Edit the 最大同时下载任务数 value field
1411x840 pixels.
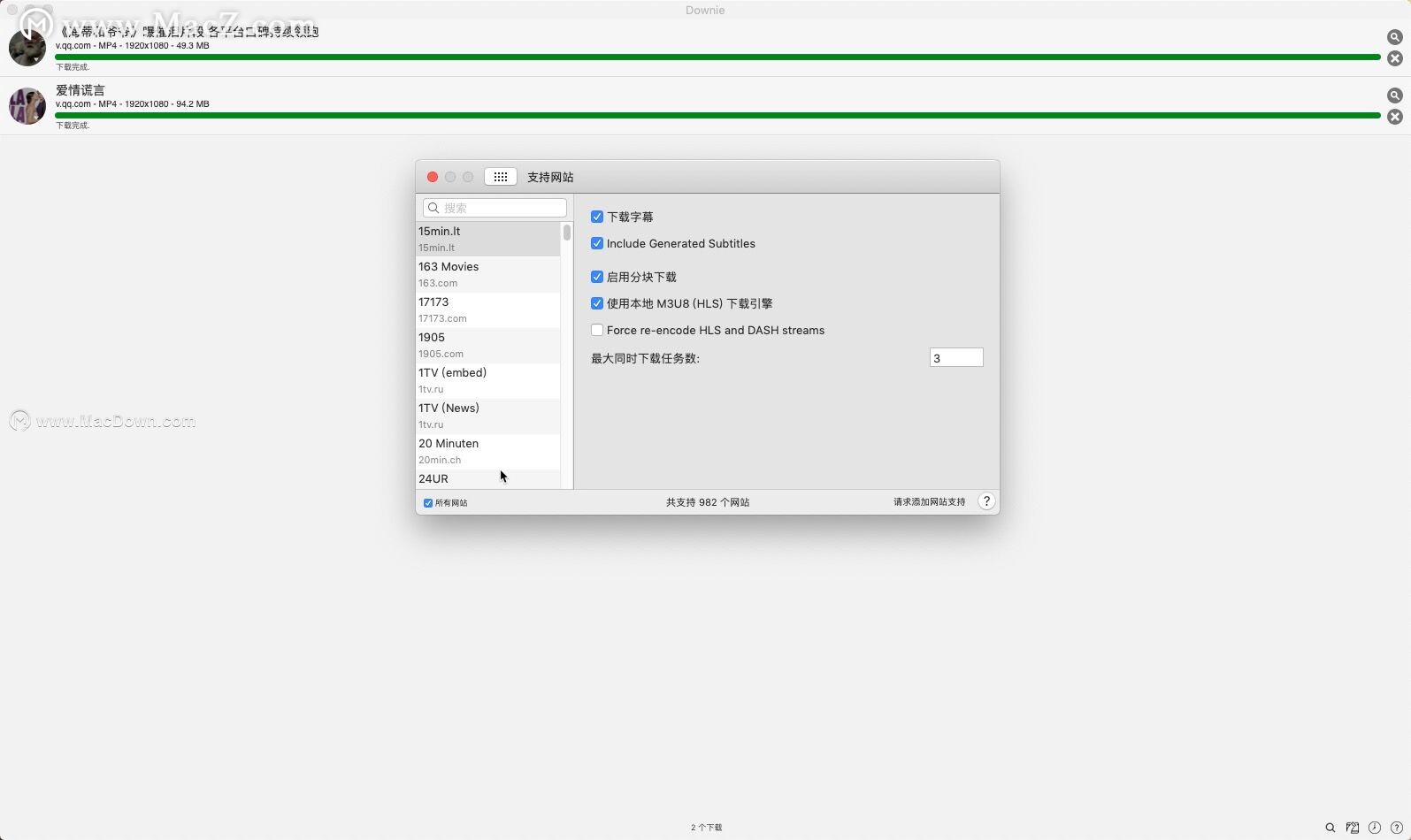click(956, 358)
